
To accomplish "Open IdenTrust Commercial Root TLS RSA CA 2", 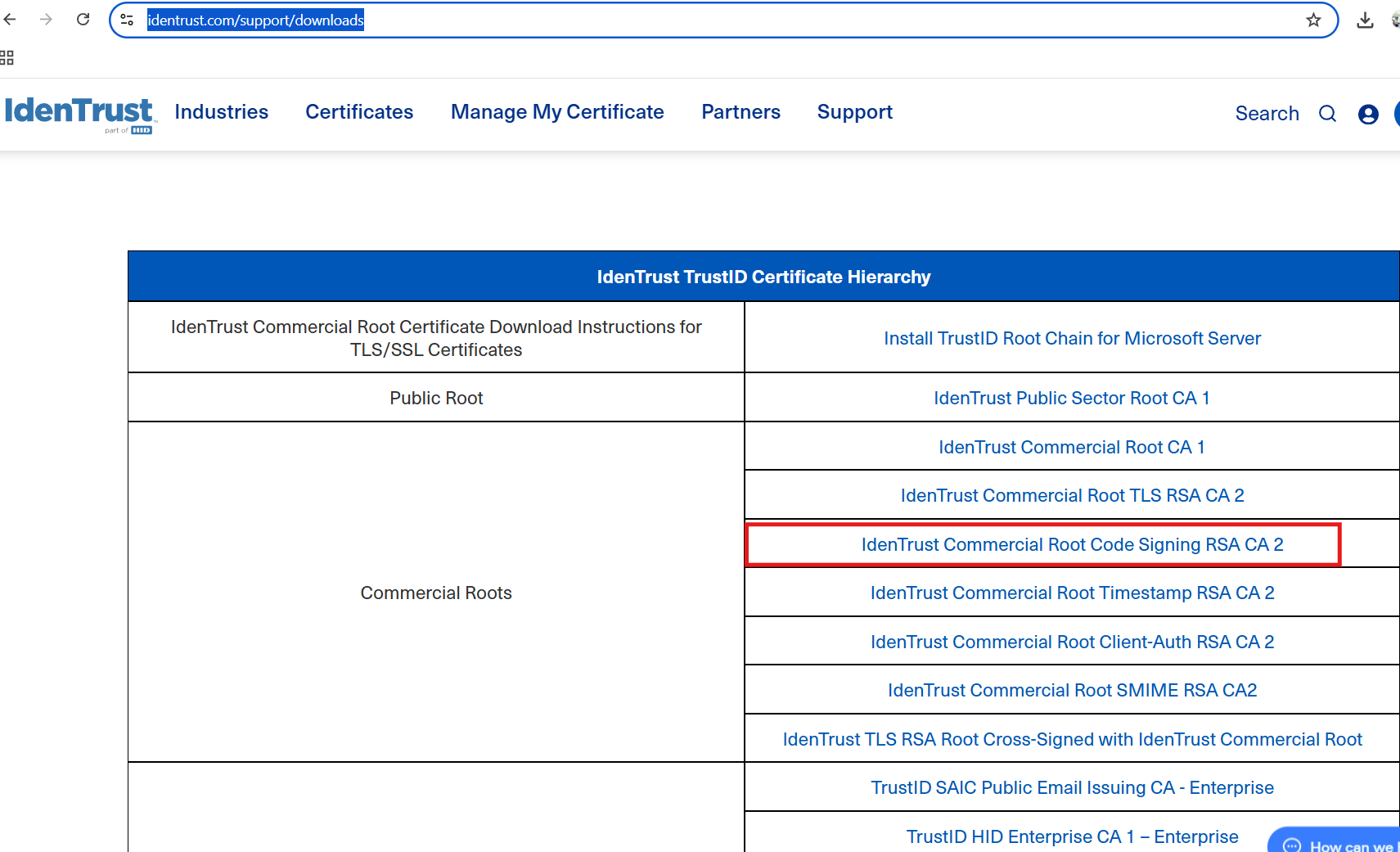I will click(1072, 495).
